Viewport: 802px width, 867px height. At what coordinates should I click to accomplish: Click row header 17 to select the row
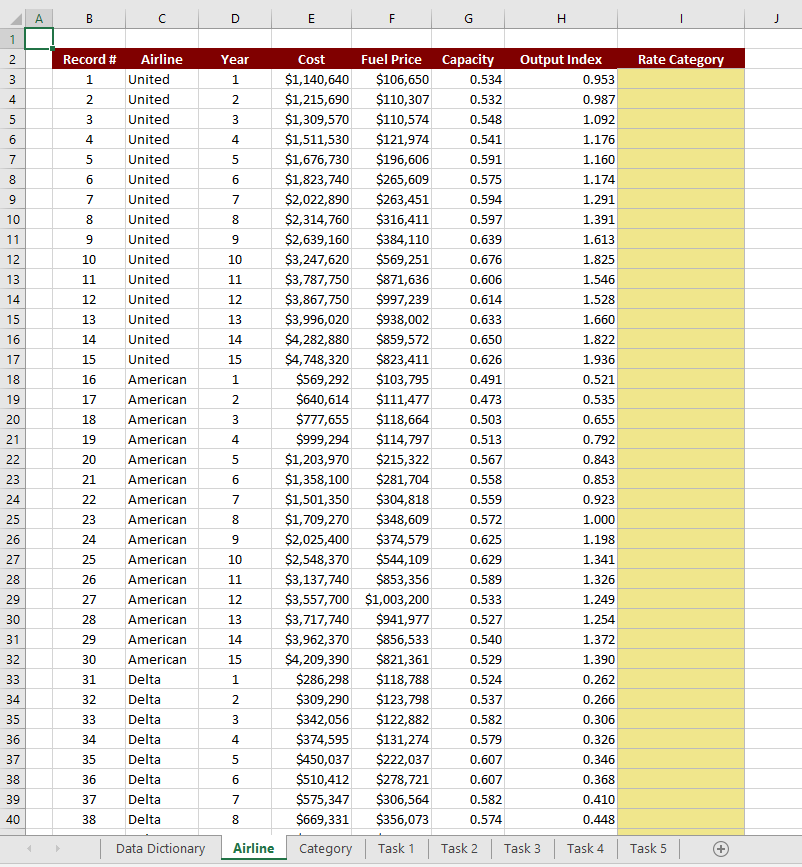(39, 359)
